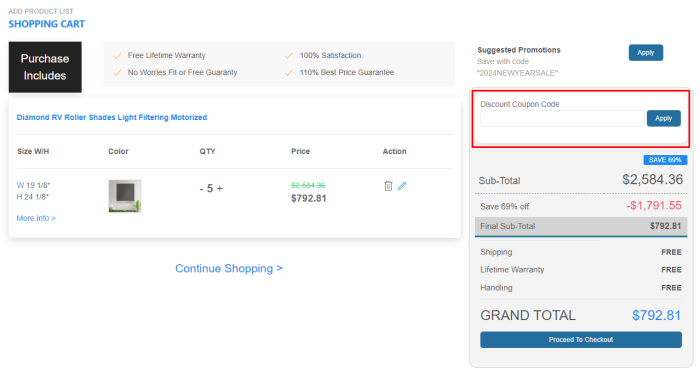
Task: Apply the suggested 2024NEWYEARSALE promotion
Action: [646, 53]
